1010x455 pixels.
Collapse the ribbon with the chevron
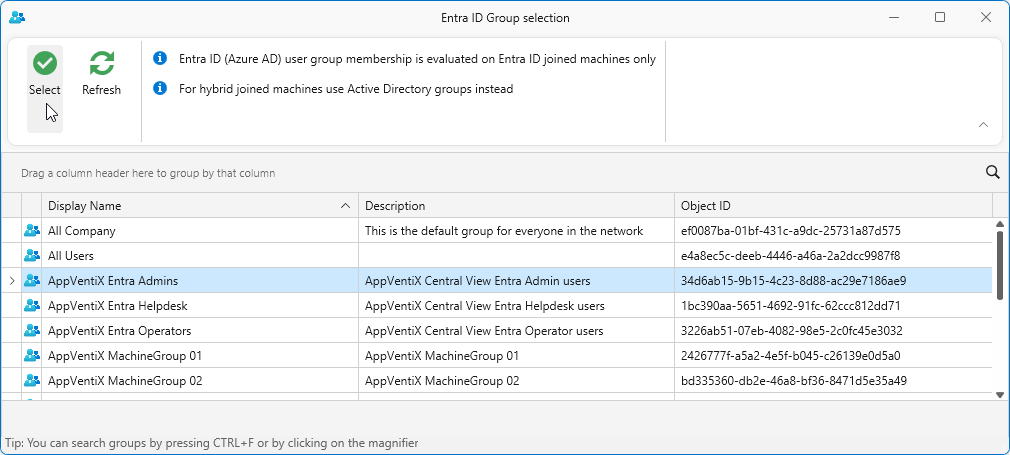[x=983, y=124]
